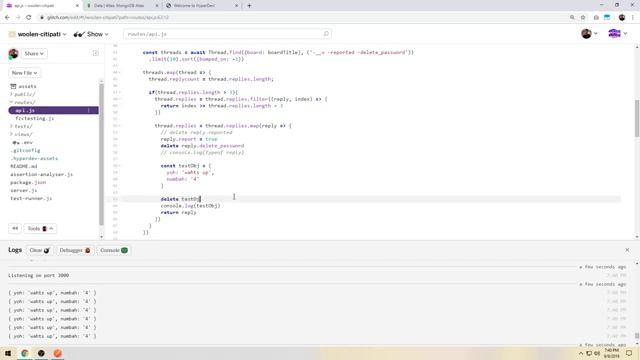Open package.json file
Image resolution: width=640 pixels, height=360 pixels.
click(28, 182)
